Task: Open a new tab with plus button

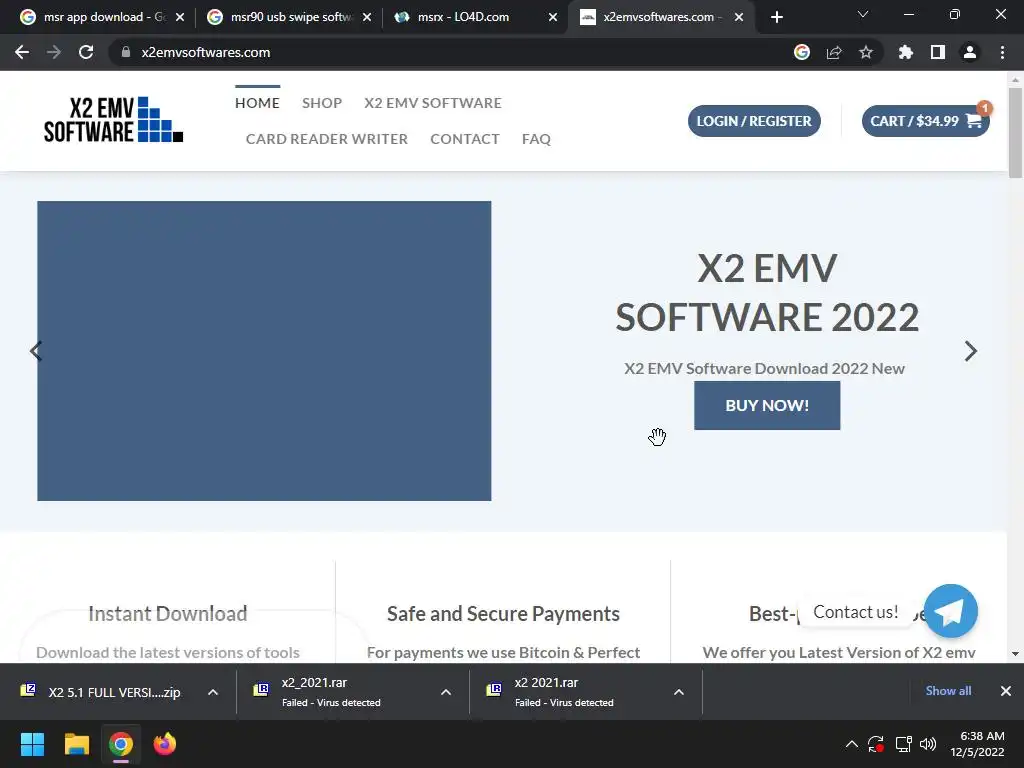Action: pos(776,17)
